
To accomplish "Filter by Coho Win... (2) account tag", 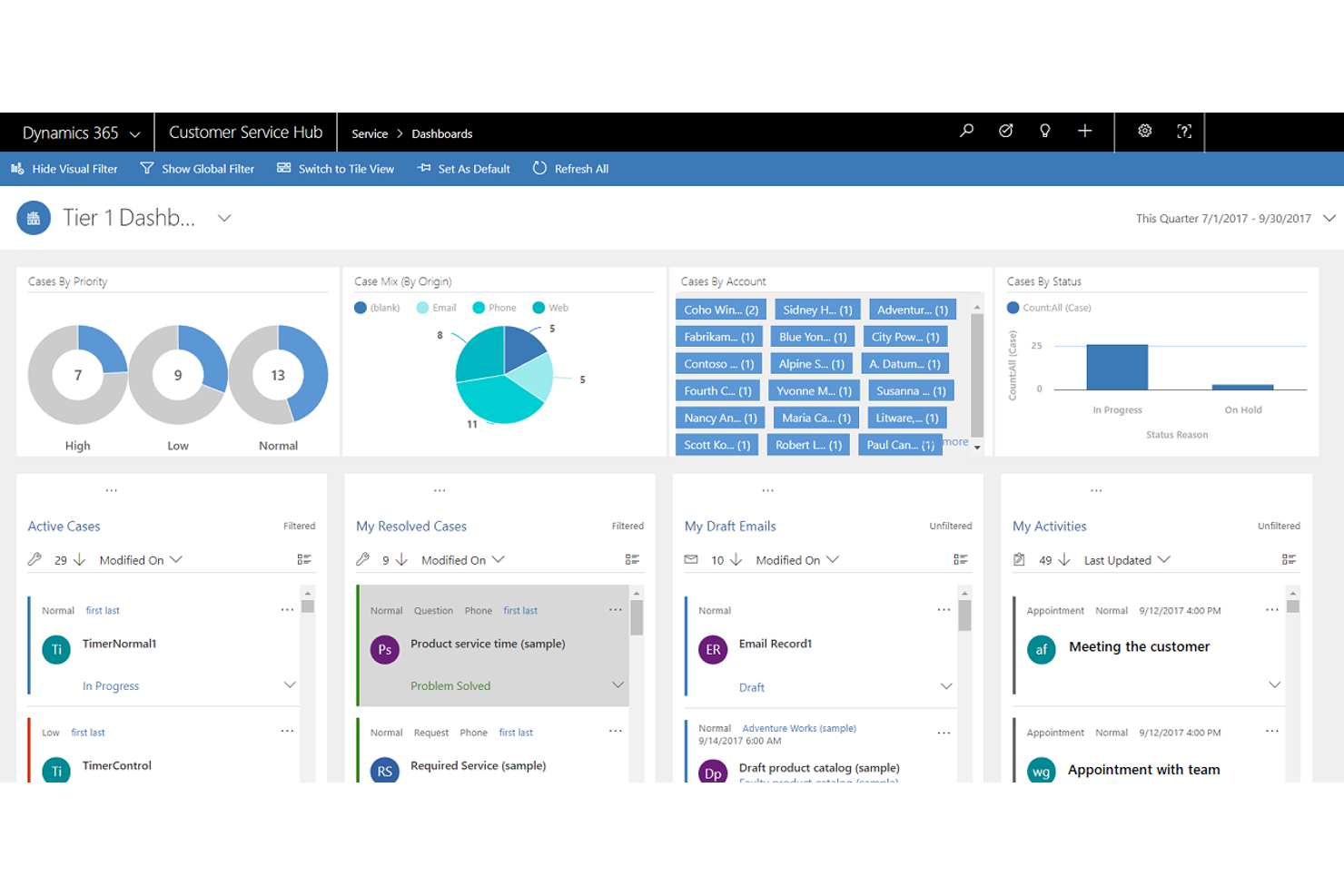I will tap(721, 310).
